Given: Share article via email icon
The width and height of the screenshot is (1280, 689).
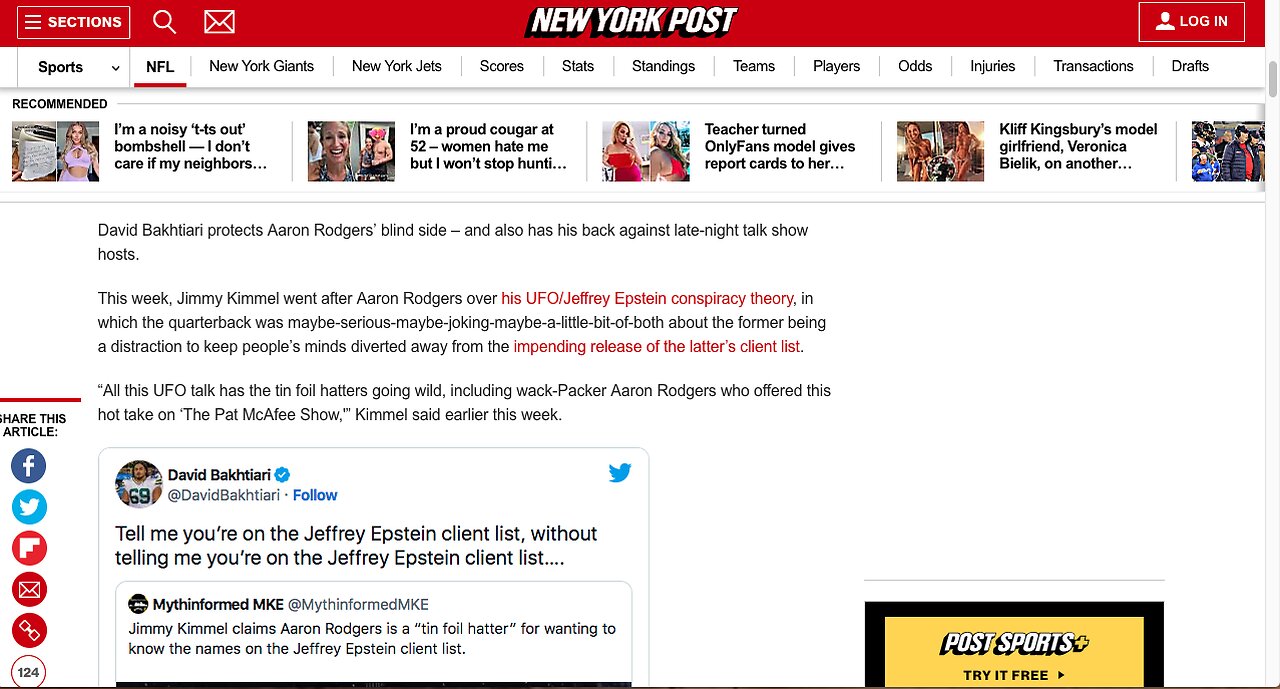Looking at the screenshot, I should point(29,589).
